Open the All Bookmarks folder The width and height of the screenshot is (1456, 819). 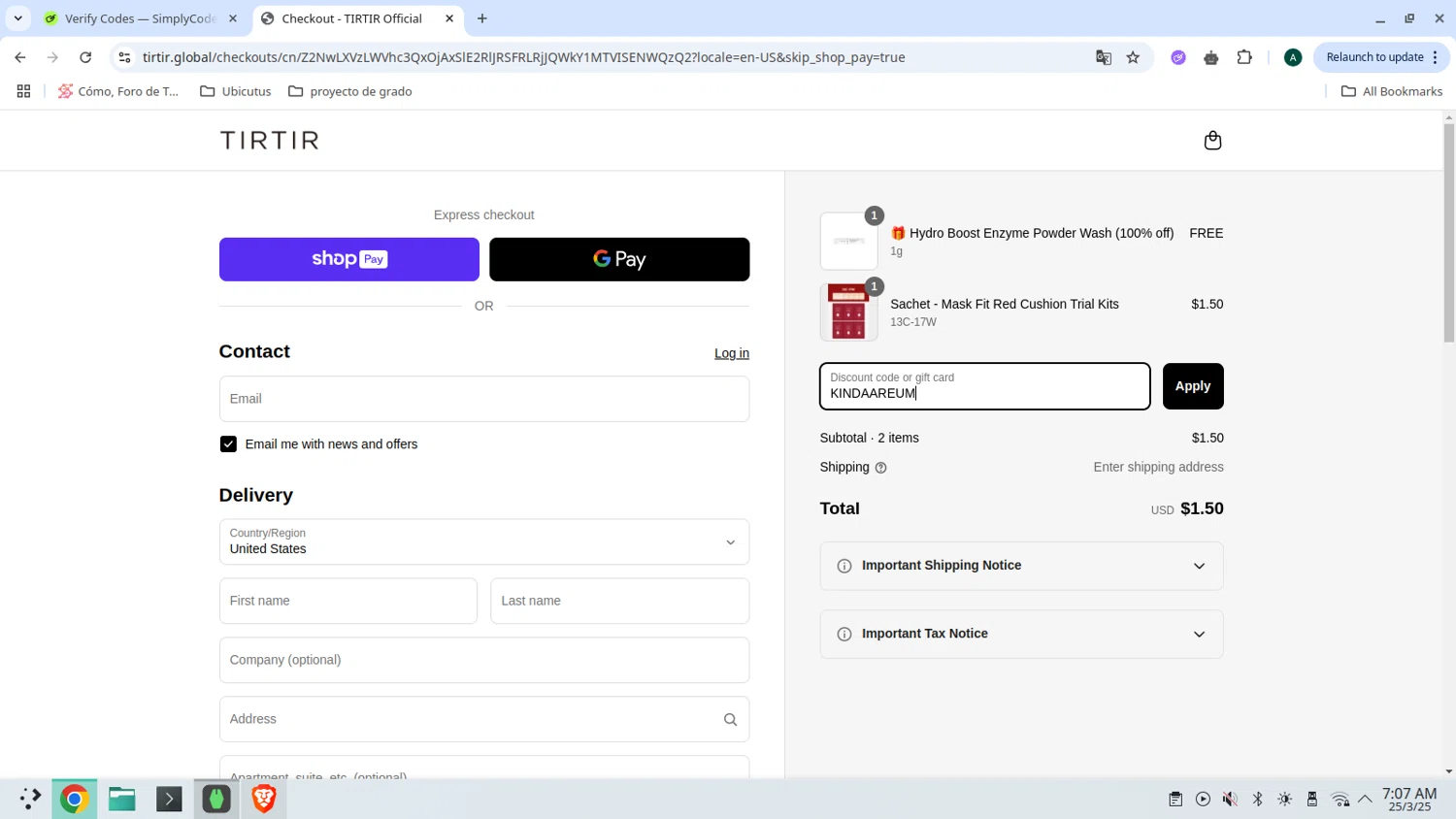pos(1391,91)
